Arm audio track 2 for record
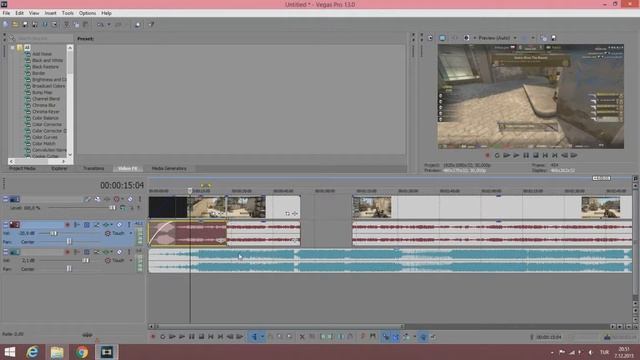 [x=67, y=225]
